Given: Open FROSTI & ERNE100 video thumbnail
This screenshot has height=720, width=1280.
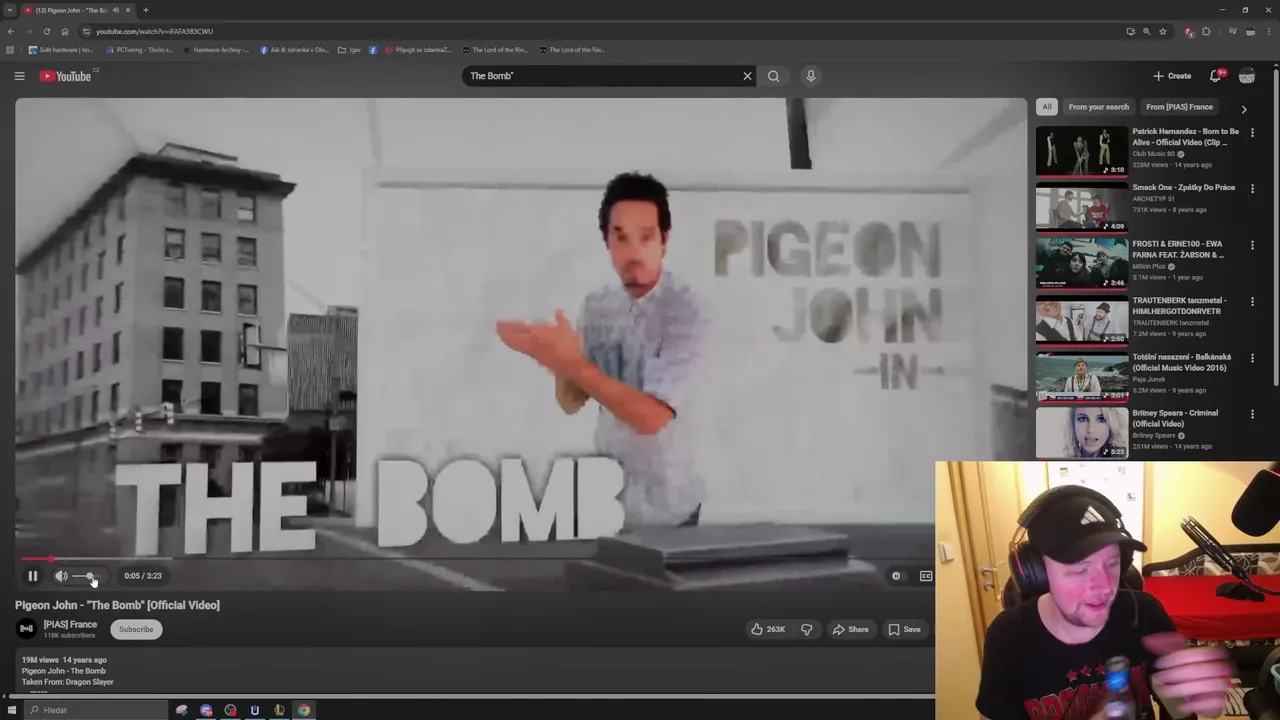Looking at the screenshot, I should point(1081,263).
